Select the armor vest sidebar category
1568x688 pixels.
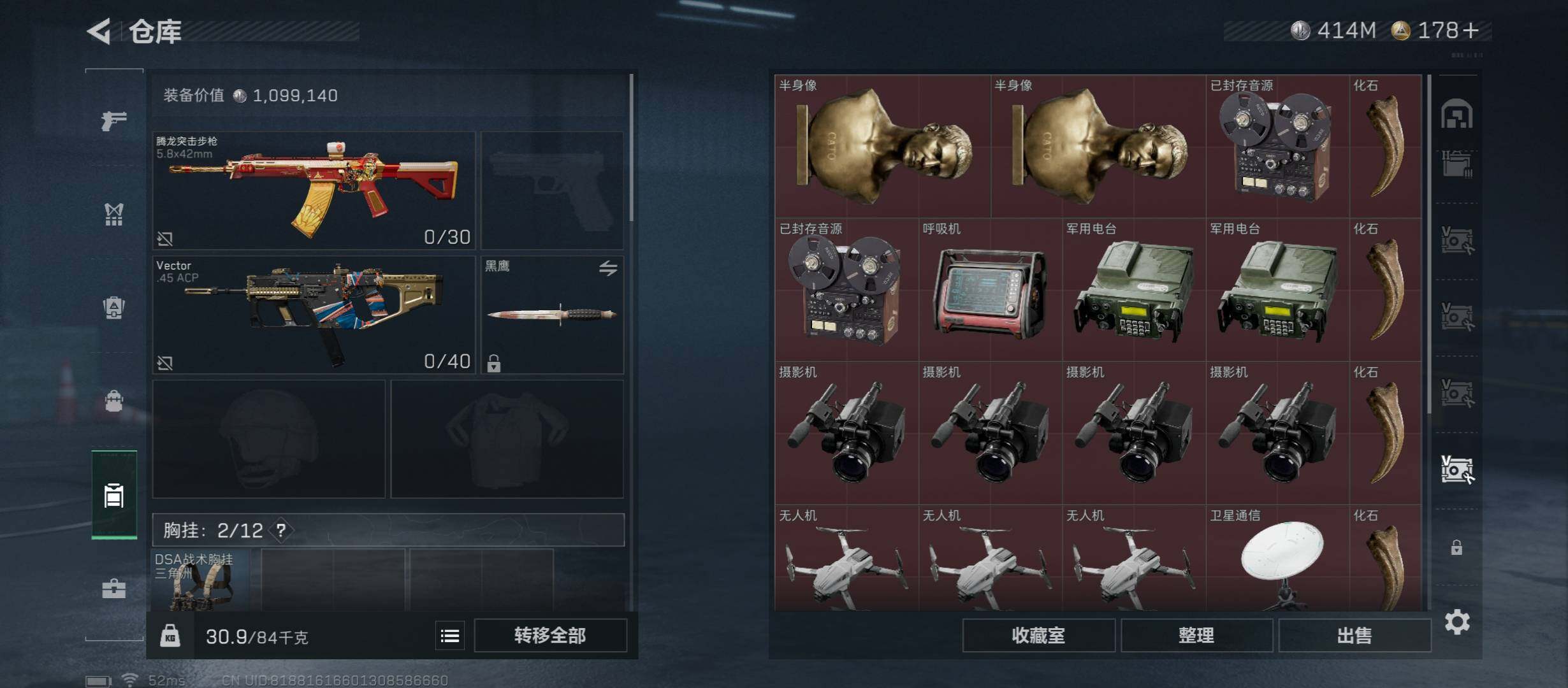pos(114,214)
